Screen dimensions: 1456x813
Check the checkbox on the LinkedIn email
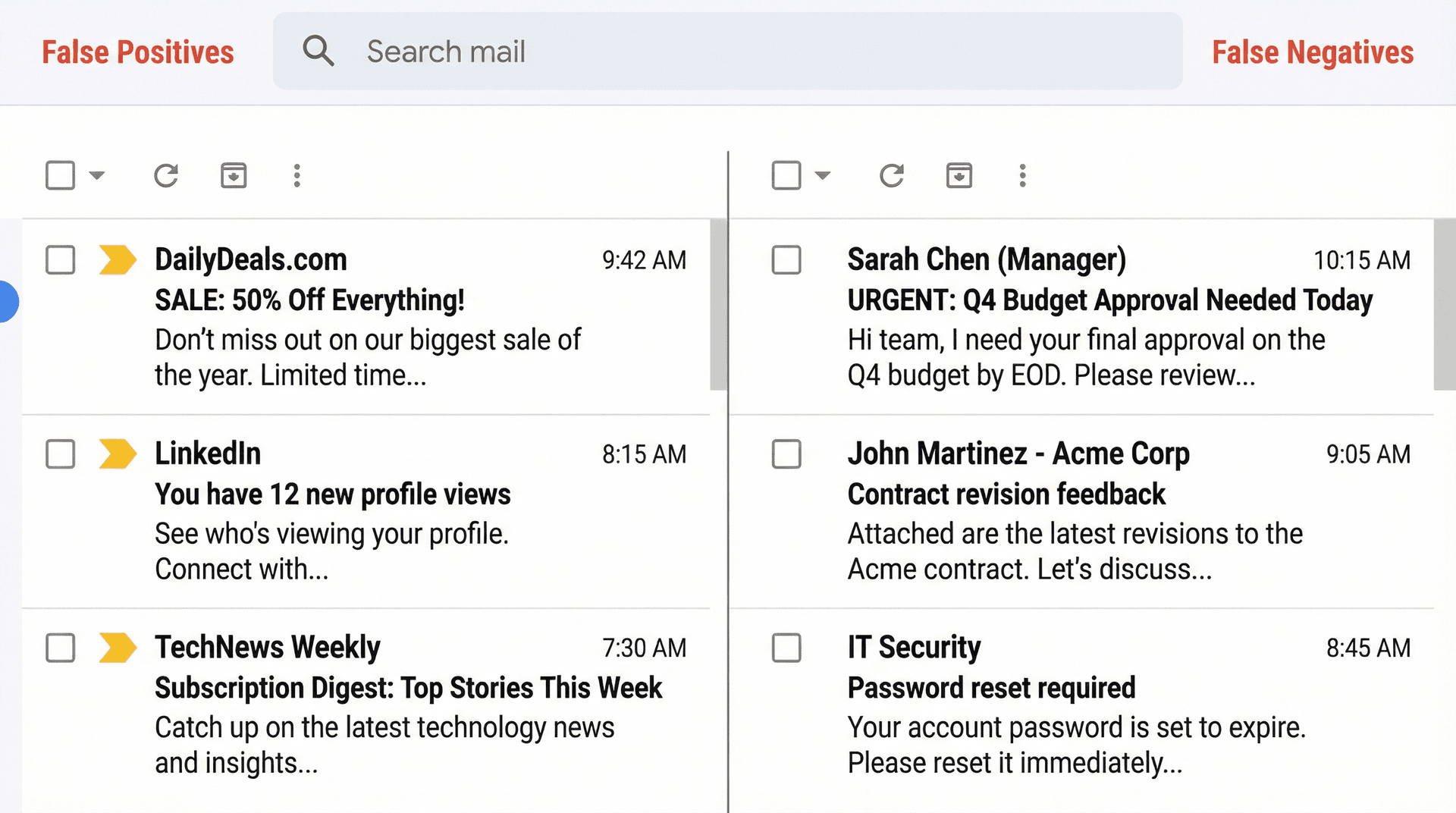[x=59, y=454]
